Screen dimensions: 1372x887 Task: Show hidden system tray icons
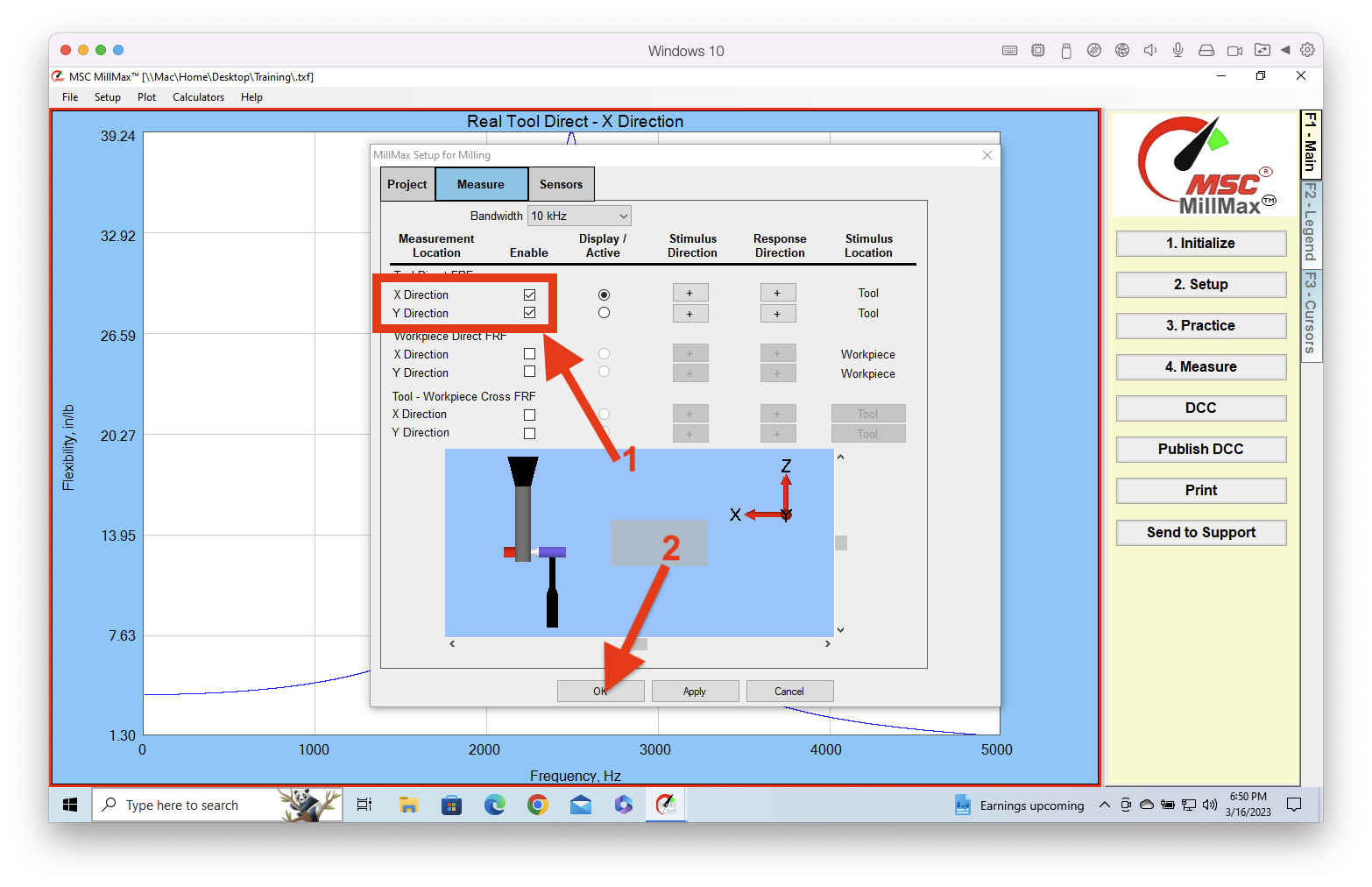pos(1104,805)
